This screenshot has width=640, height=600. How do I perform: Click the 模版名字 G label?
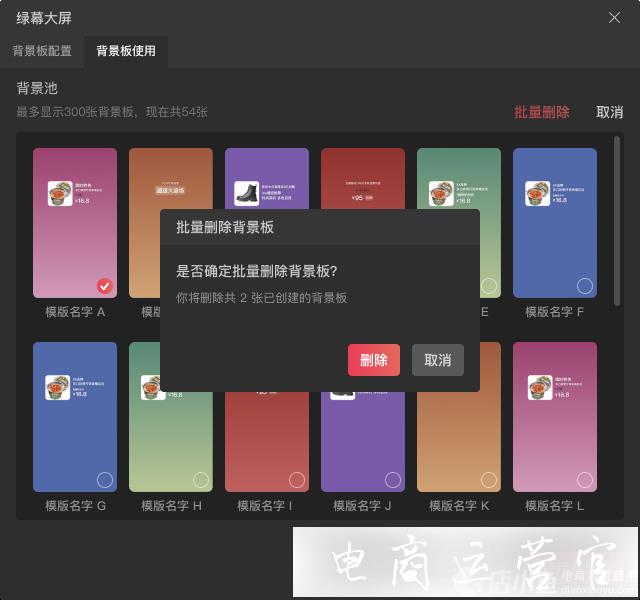click(x=76, y=506)
